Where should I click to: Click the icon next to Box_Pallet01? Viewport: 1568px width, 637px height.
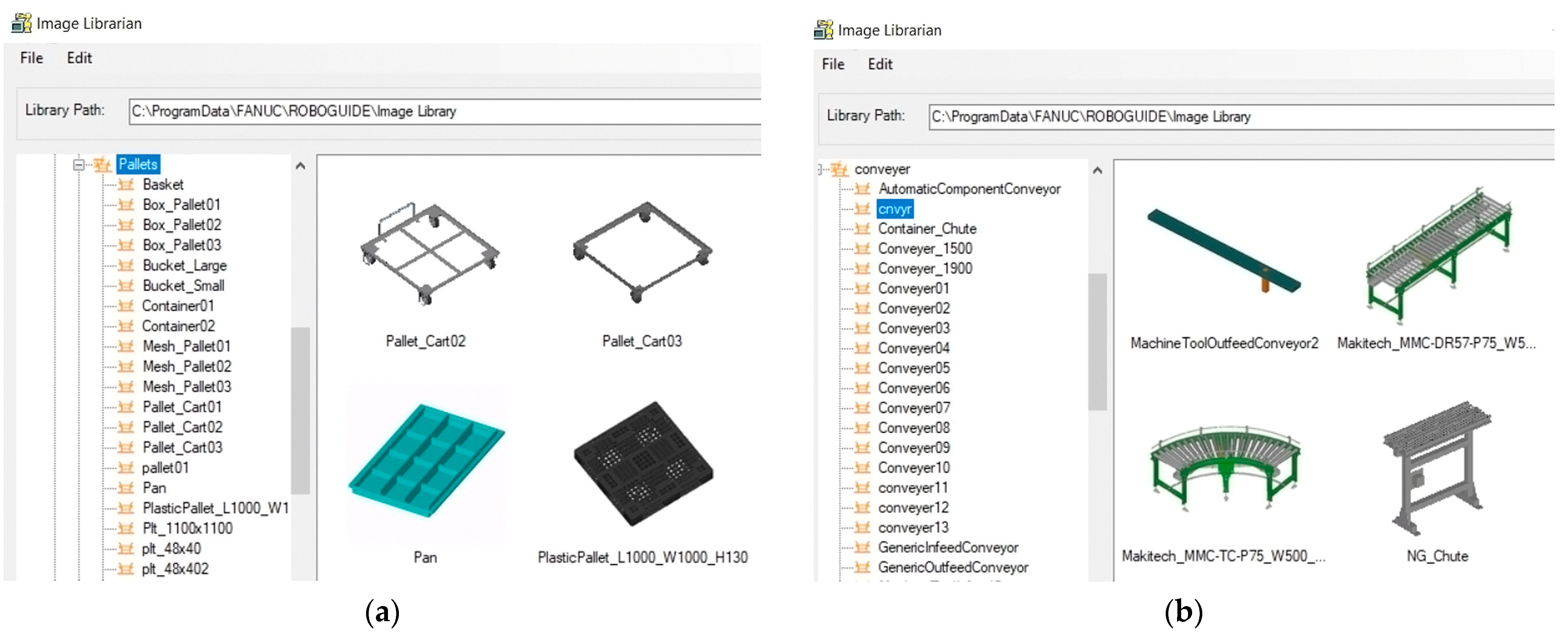pyautogui.click(x=126, y=205)
